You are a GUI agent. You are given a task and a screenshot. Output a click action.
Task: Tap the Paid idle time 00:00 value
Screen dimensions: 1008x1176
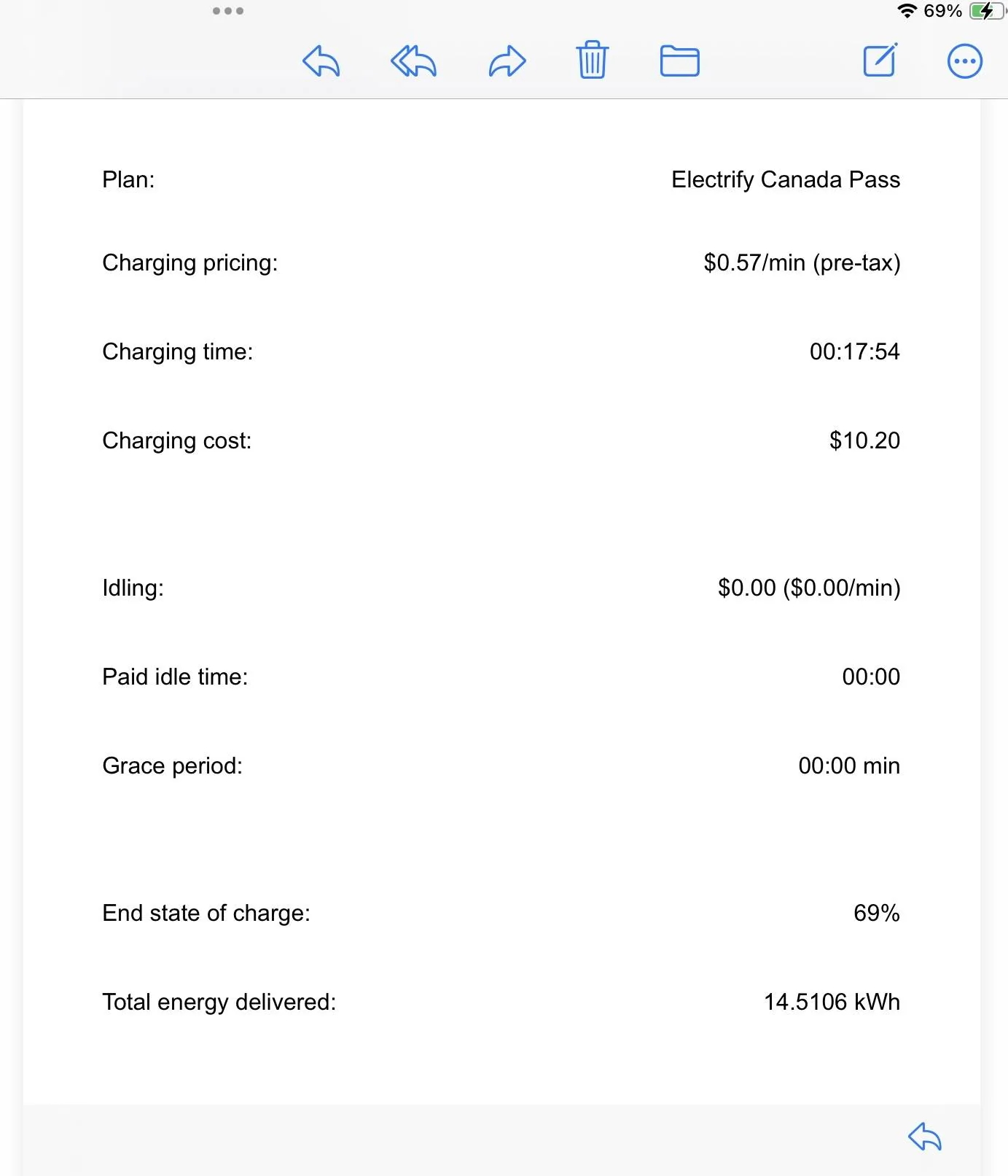pos(871,677)
